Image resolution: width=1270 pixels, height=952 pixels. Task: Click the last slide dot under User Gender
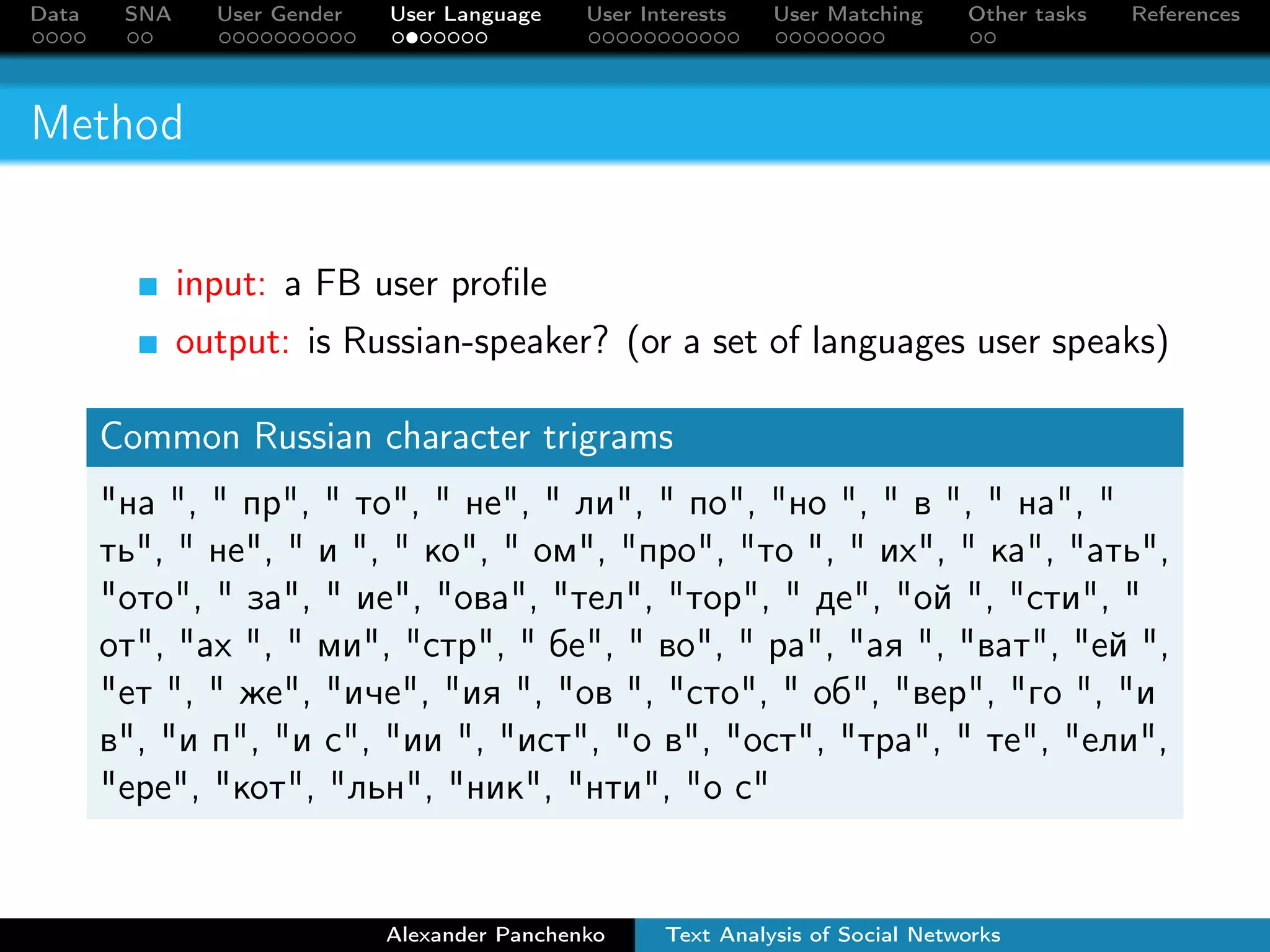tap(350, 38)
